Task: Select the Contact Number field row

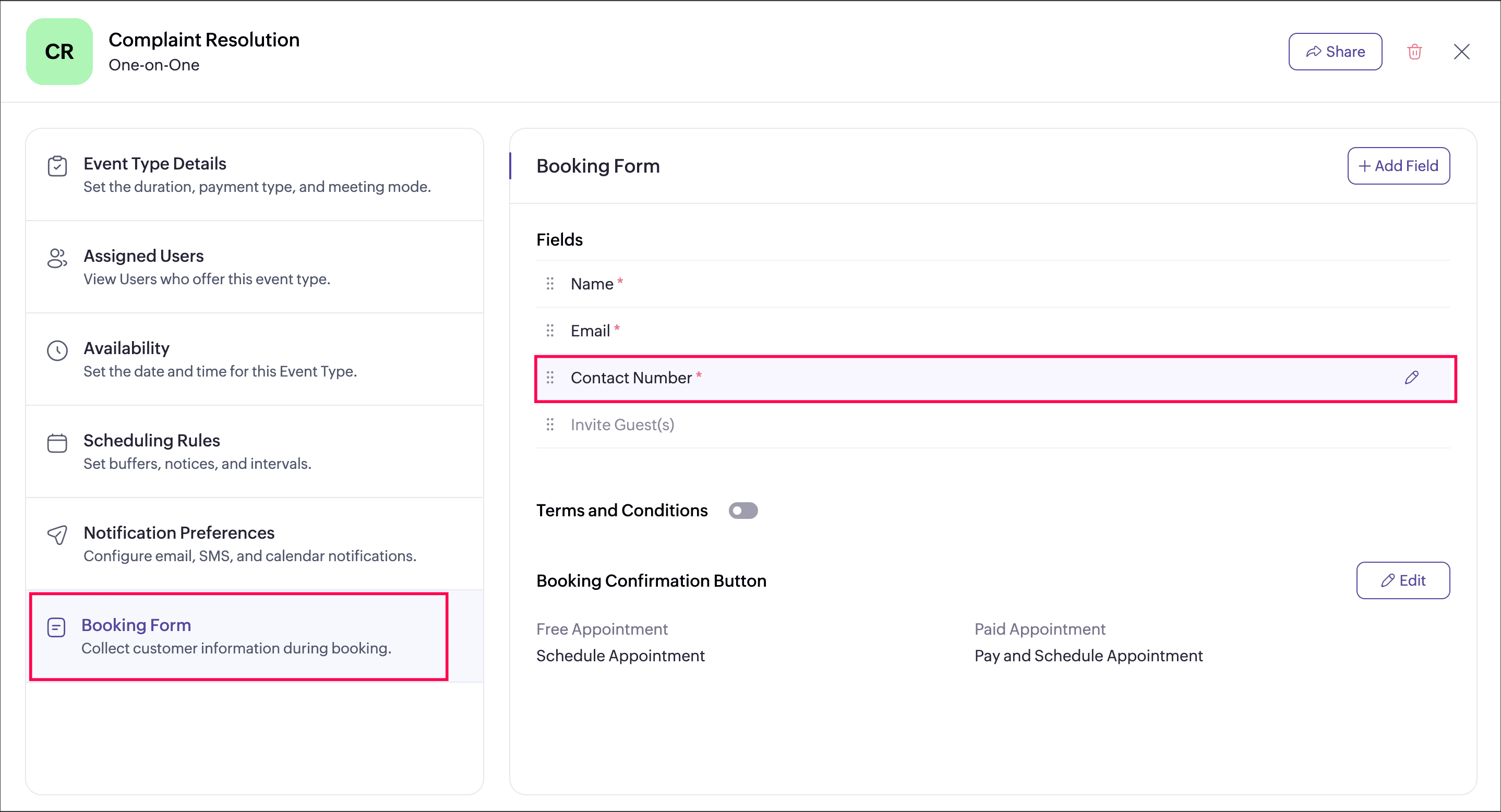Action: [x=932, y=378]
